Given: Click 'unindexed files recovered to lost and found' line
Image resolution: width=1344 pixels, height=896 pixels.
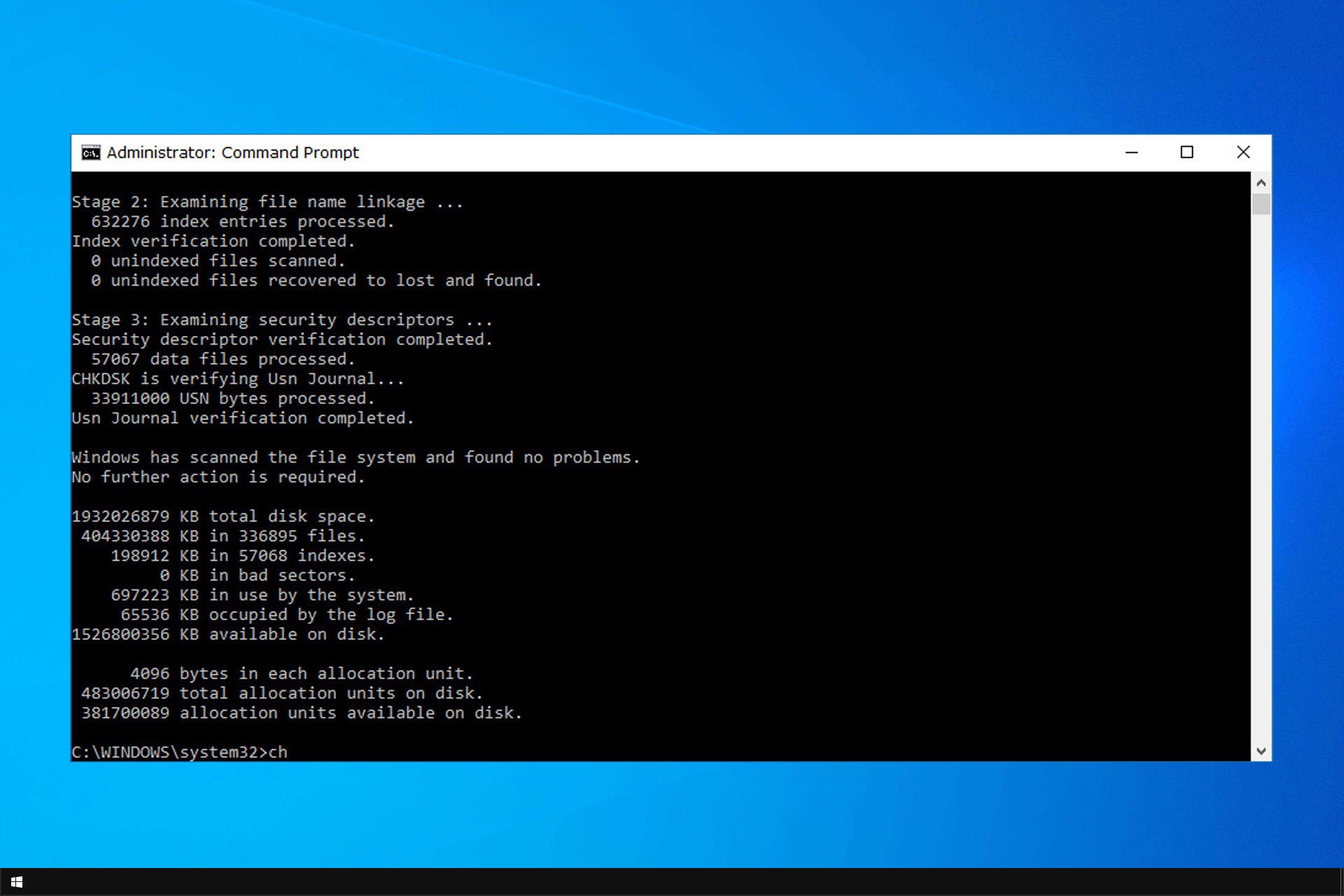Looking at the screenshot, I should 316,281.
